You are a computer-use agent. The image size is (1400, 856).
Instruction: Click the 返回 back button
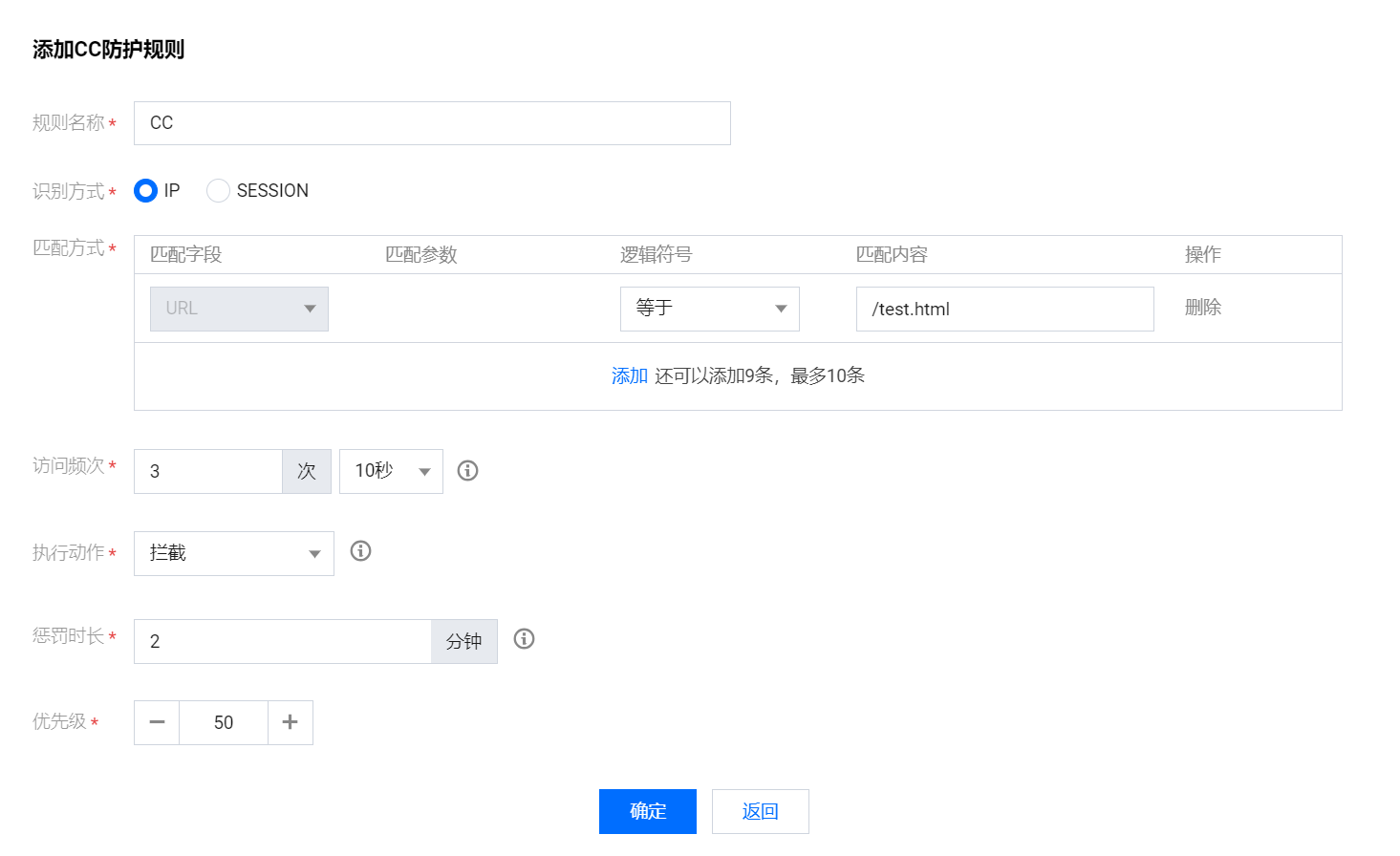click(x=760, y=811)
